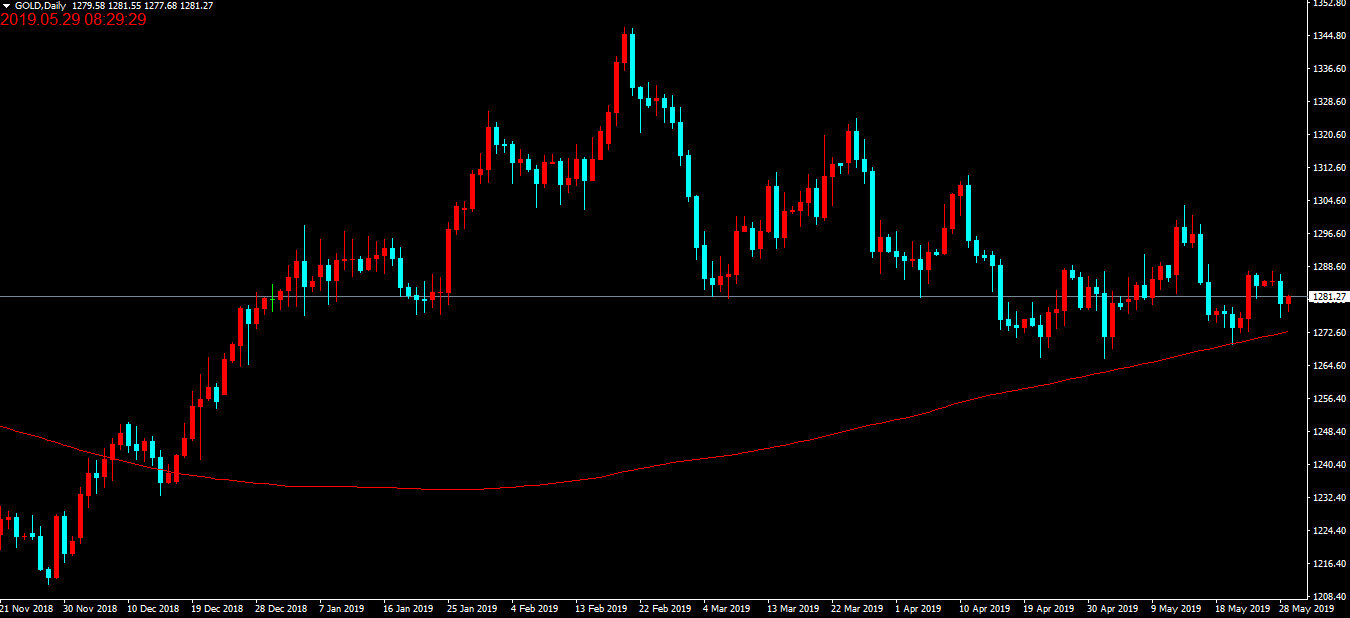The height and width of the screenshot is (618, 1350).
Task: Click date label 19 Dec 2018
Action: click(217, 608)
